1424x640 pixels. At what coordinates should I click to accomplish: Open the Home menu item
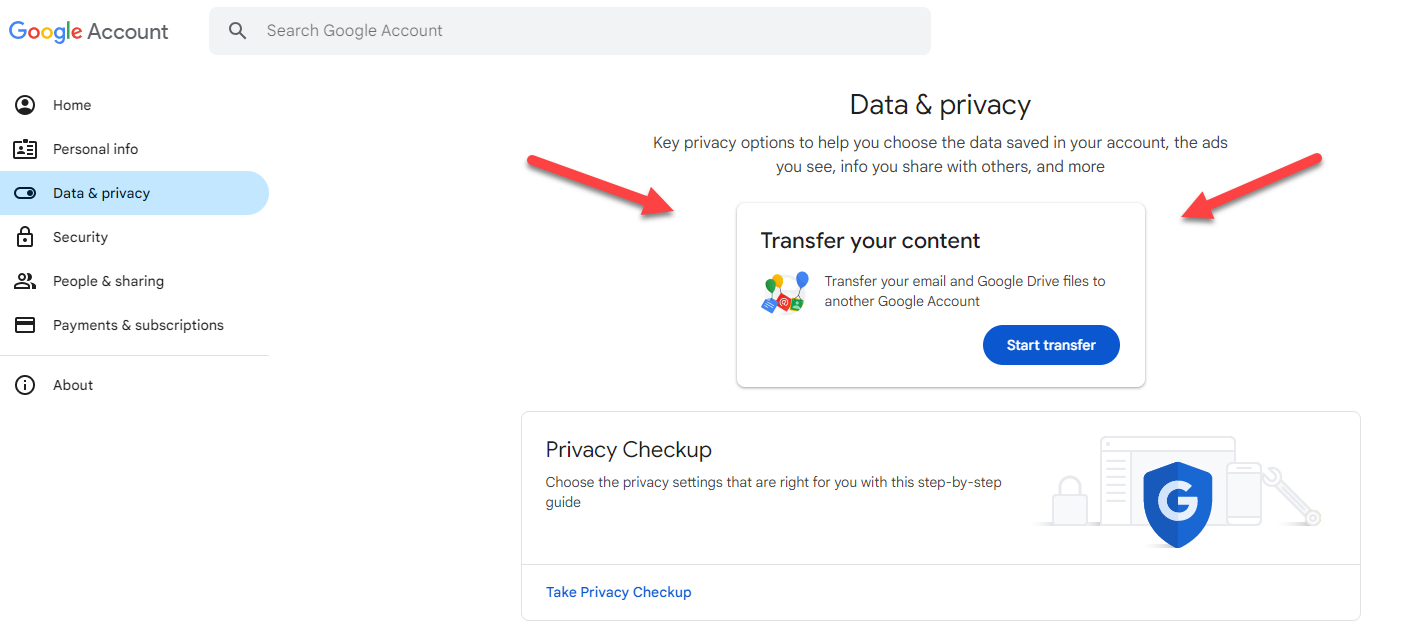tap(72, 105)
